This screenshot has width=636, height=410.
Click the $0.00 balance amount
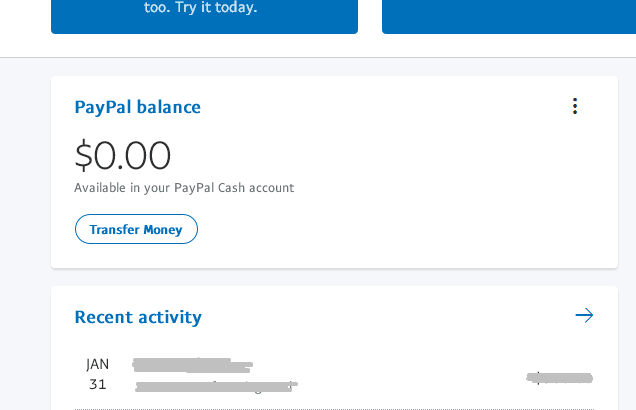pyautogui.click(x=122, y=155)
